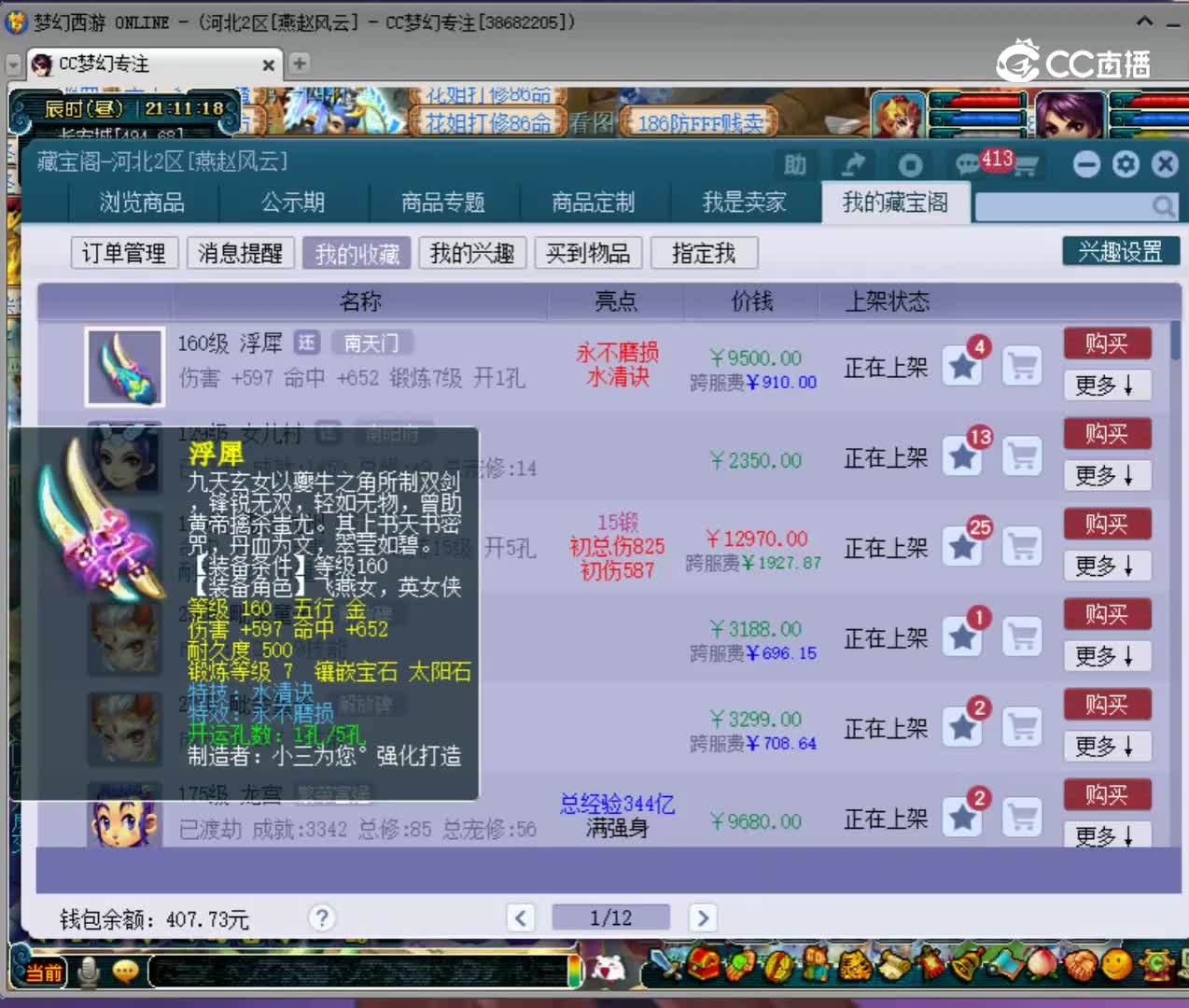Go to next page arrow
This screenshot has height=1008, width=1189.
pyautogui.click(x=703, y=917)
